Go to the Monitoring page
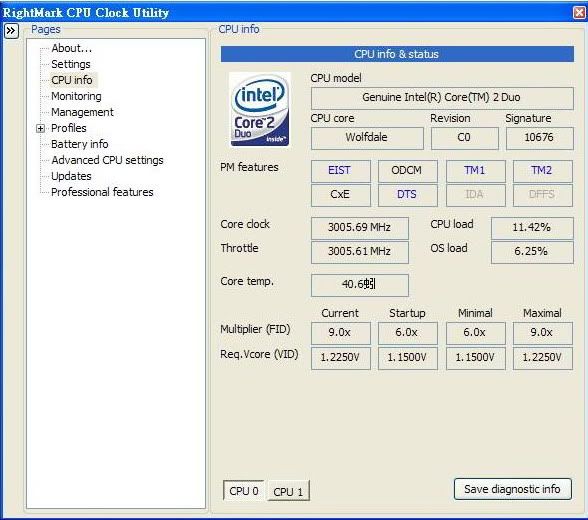This screenshot has height=520, width=588. pos(76,96)
